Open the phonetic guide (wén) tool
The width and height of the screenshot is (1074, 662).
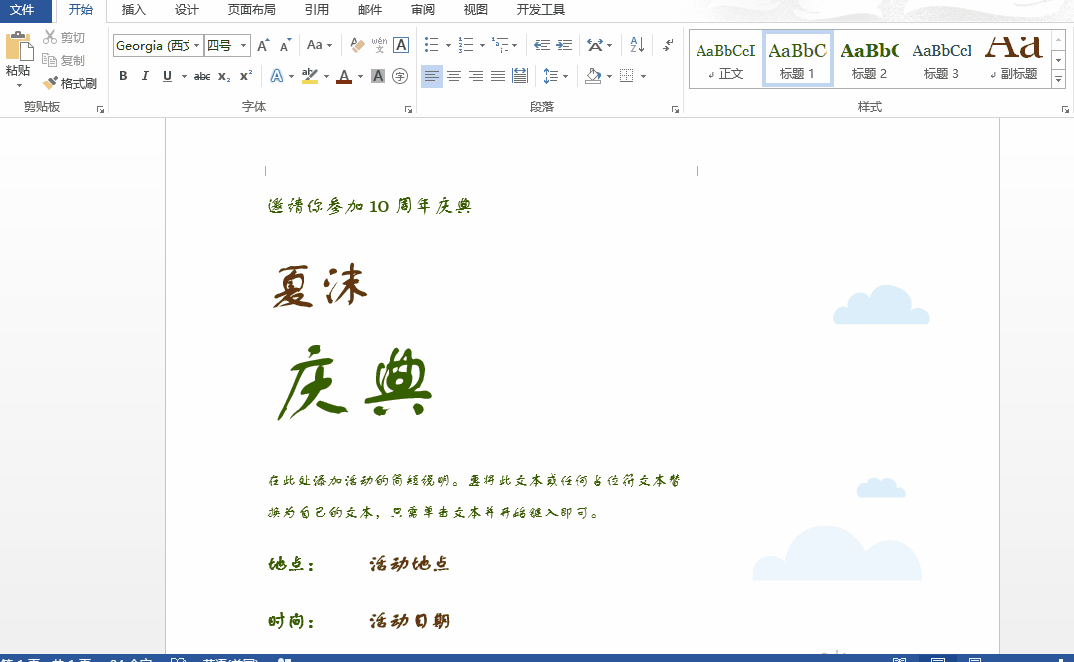379,45
